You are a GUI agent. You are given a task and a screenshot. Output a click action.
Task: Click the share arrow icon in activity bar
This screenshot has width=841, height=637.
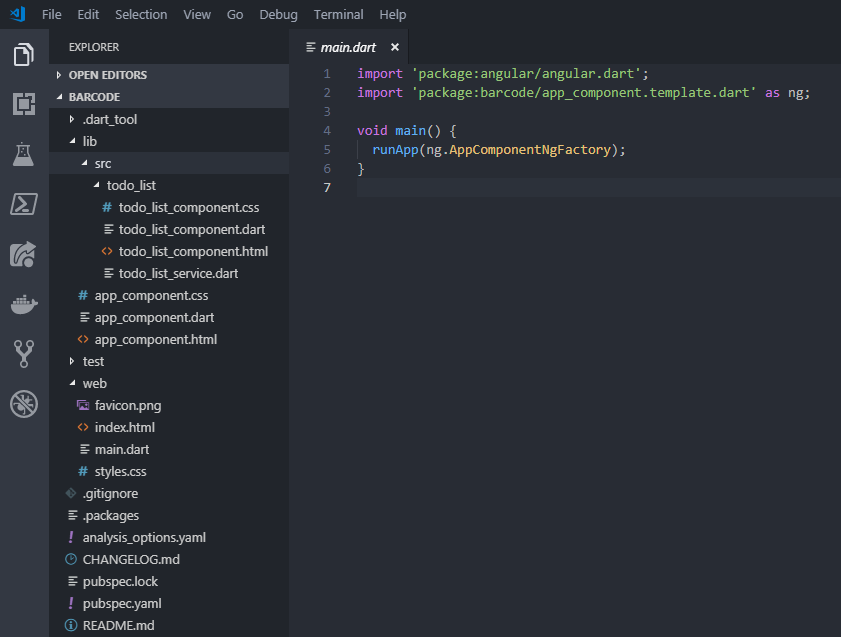tap(24, 254)
